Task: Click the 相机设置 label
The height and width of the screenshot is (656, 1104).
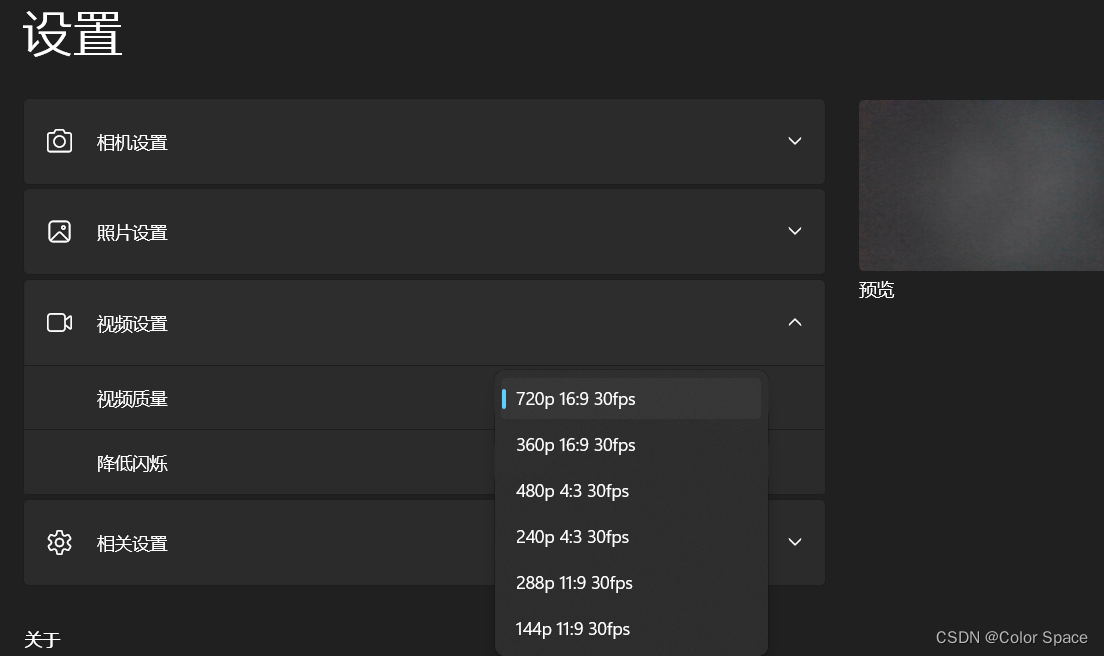Action: (132, 143)
